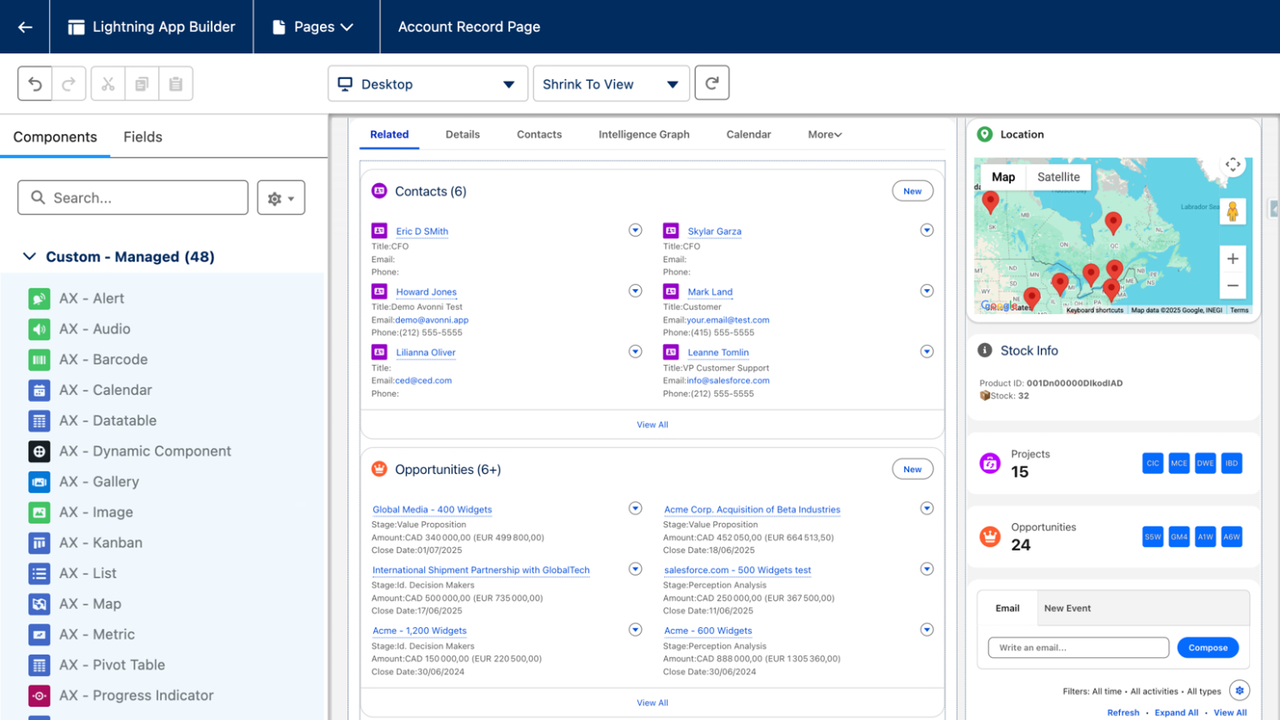This screenshot has width=1280, height=720.
Task: Click View All under Contacts
Action: coord(652,425)
